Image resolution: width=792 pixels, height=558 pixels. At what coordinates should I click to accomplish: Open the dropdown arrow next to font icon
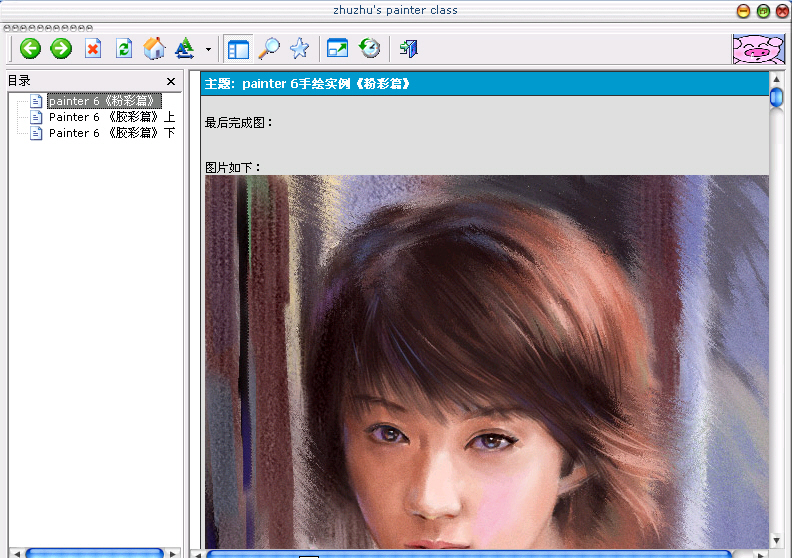[208, 49]
